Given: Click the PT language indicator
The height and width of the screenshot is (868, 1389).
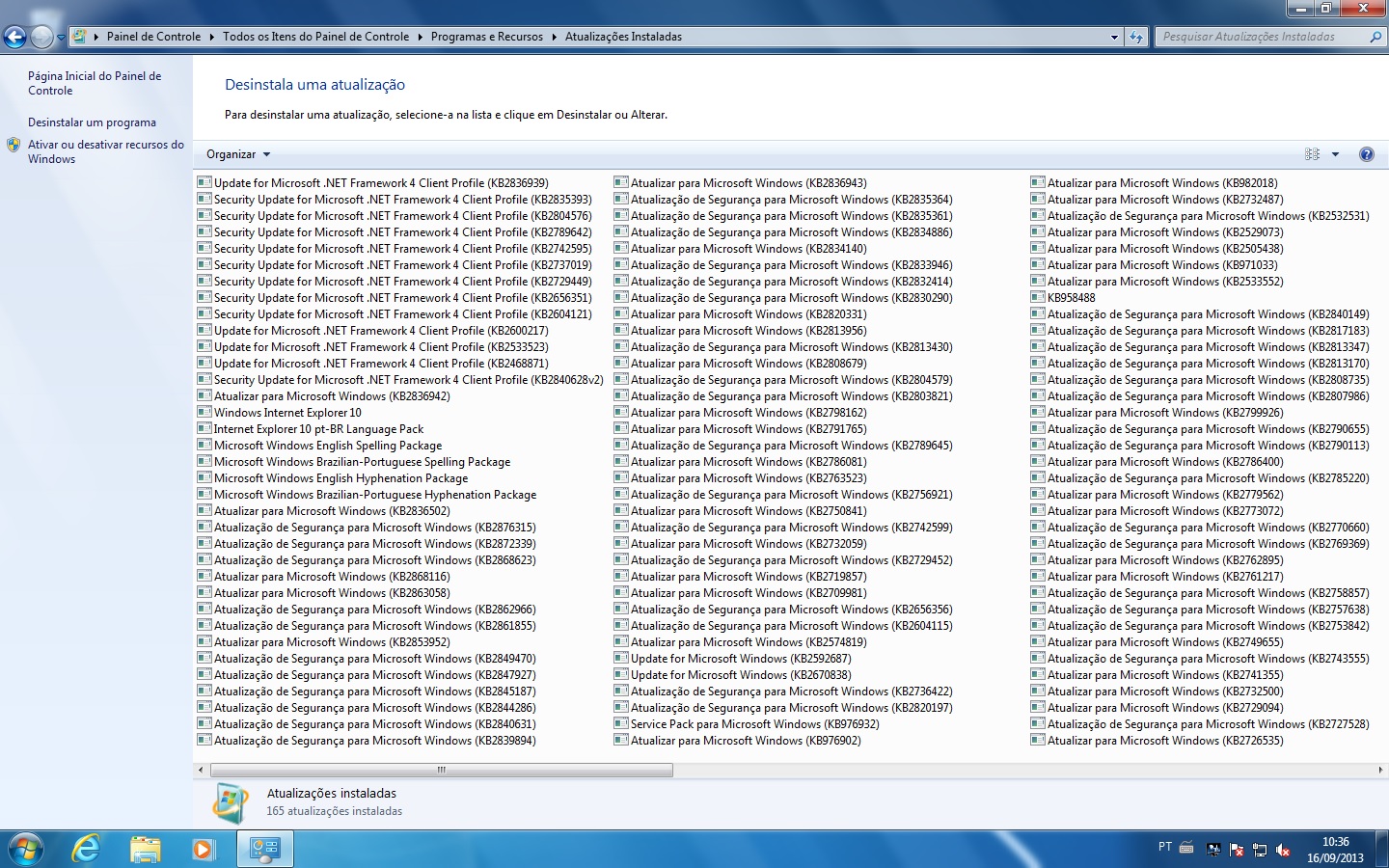Looking at the screenshot, I should coord(1164,847).
